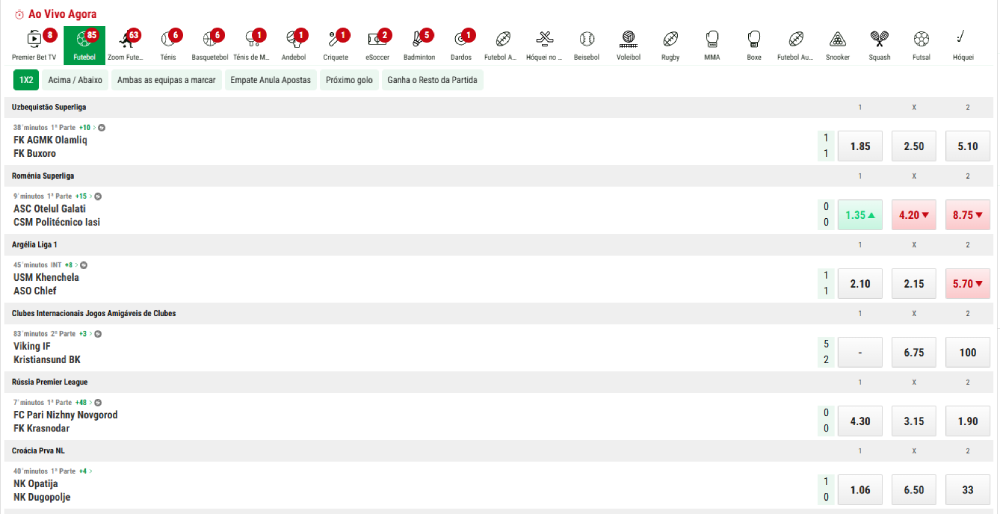Switch to the Acima / Abaixo tab
The height and width of the screenshot is (514, 1000).
tap(75, 80)
